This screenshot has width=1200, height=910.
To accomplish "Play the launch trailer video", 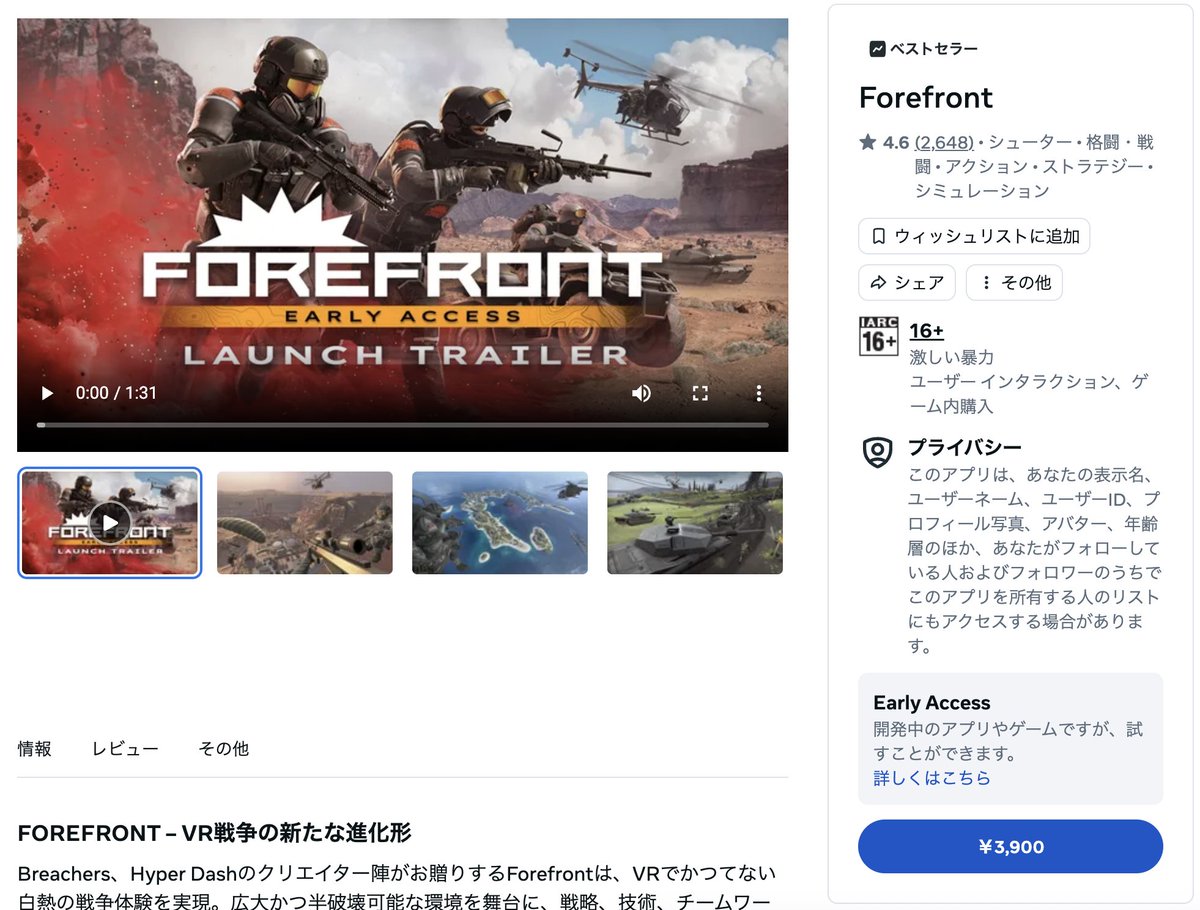I will [47, 393].
